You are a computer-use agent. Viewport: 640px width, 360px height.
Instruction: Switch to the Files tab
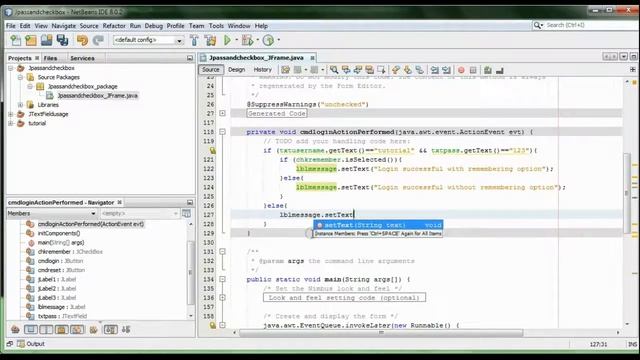(x=50, y=58)
